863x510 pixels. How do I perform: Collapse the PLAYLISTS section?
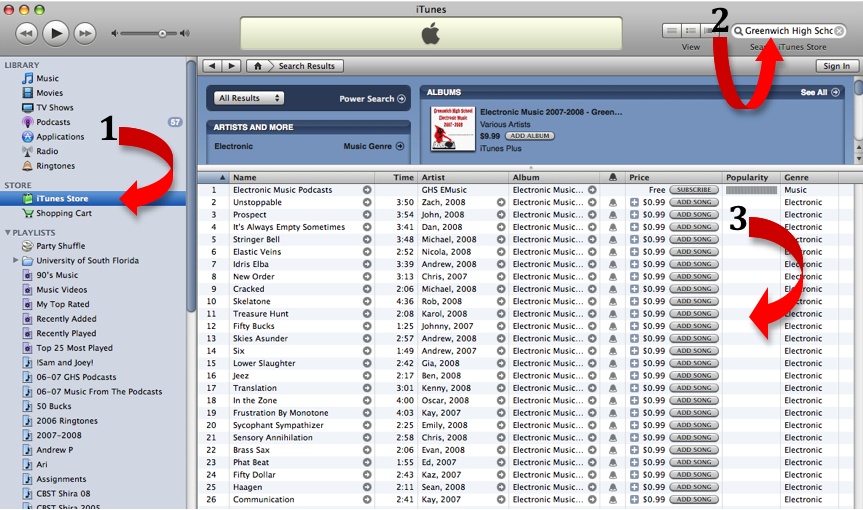click(8, 233)
